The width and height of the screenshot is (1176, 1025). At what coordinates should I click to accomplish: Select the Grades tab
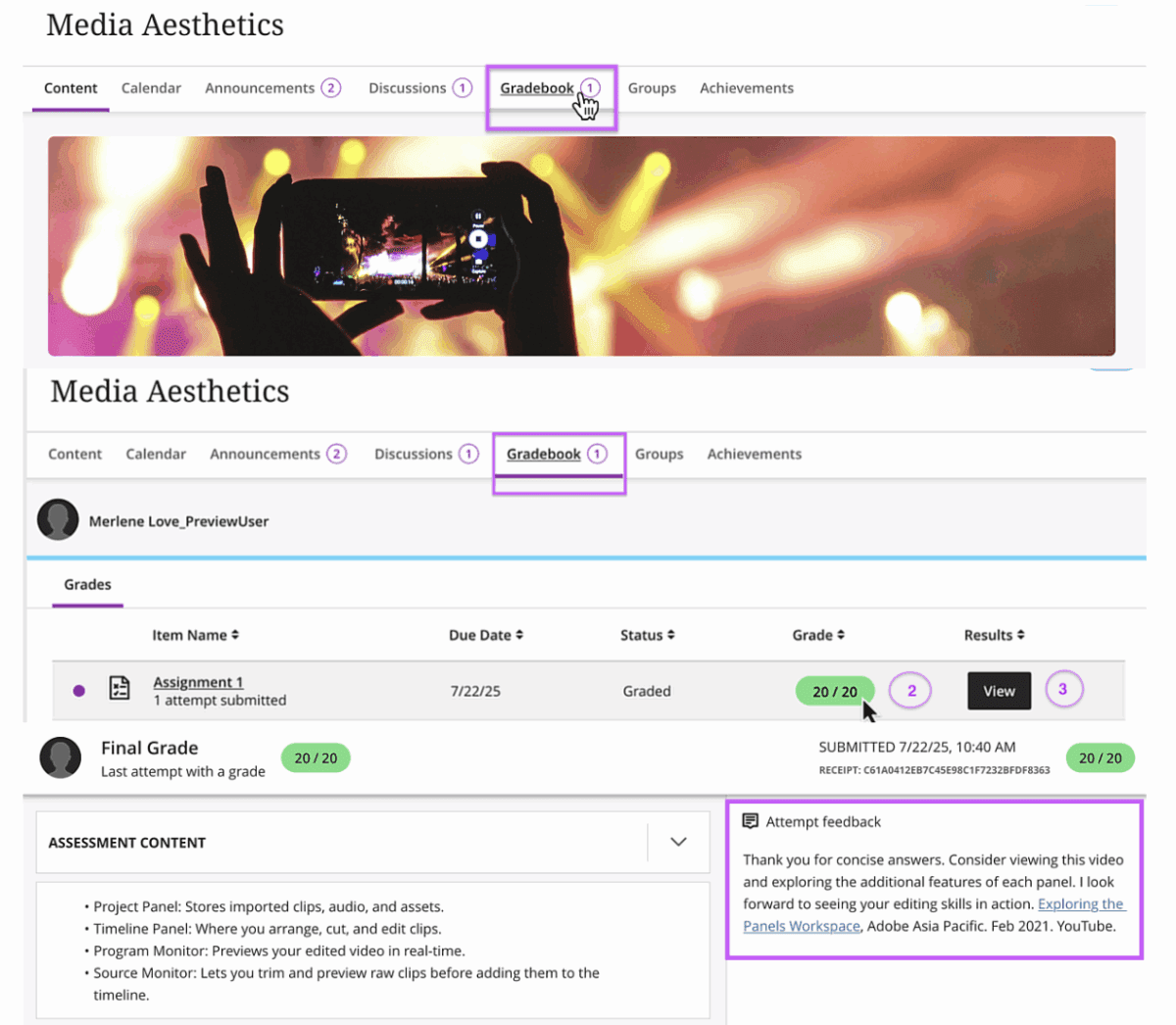87,585
